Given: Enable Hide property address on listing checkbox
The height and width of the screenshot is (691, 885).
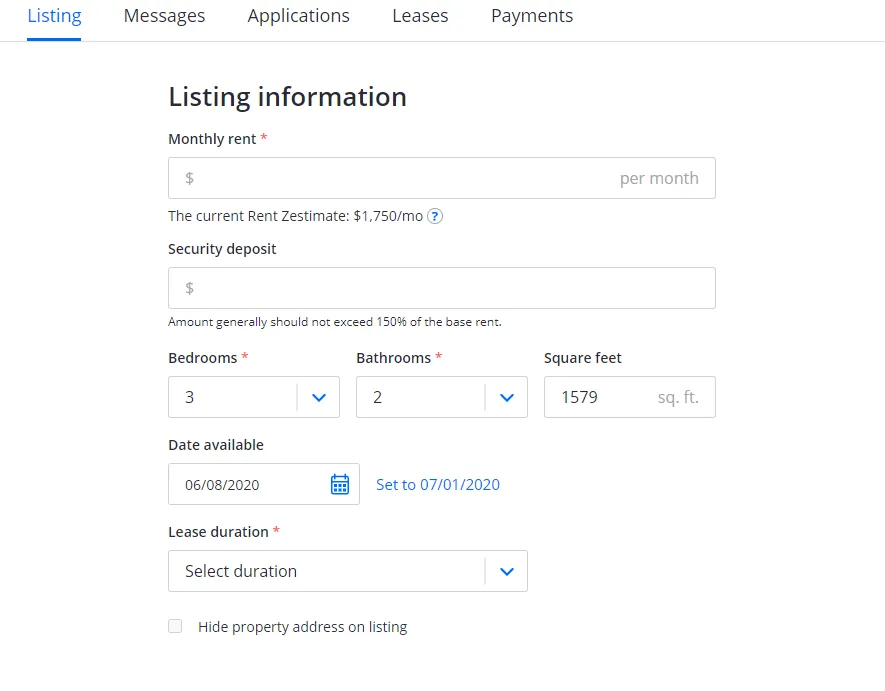Looking at the screenshot, I should pos(176,627).
